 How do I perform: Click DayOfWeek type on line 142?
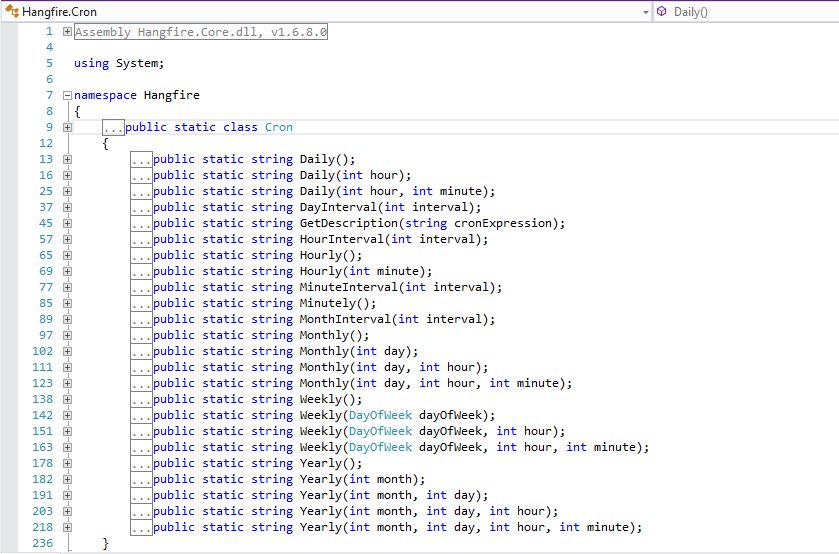[x=380, y=415]
